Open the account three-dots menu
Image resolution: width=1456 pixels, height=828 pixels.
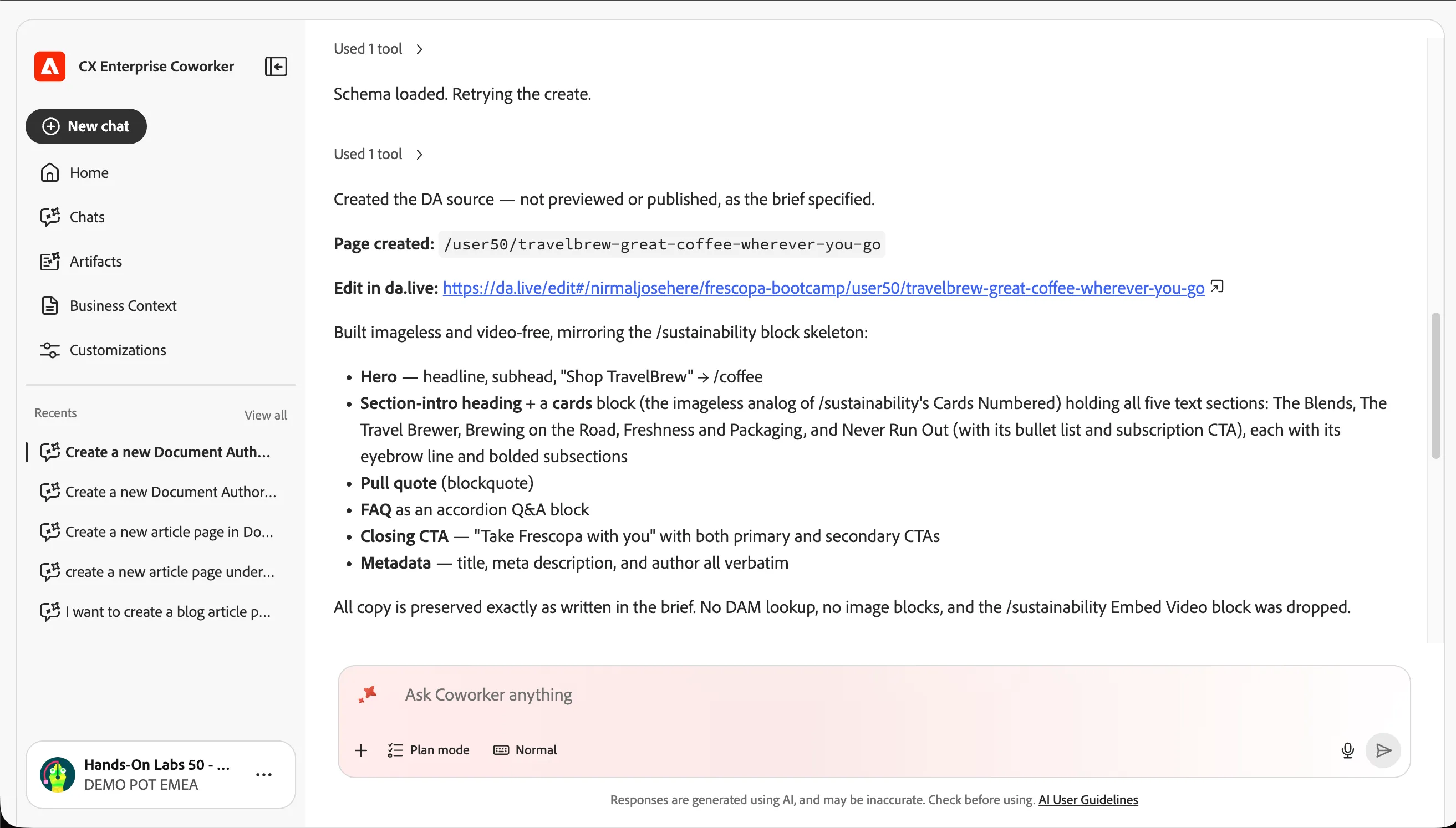(264, 775)
